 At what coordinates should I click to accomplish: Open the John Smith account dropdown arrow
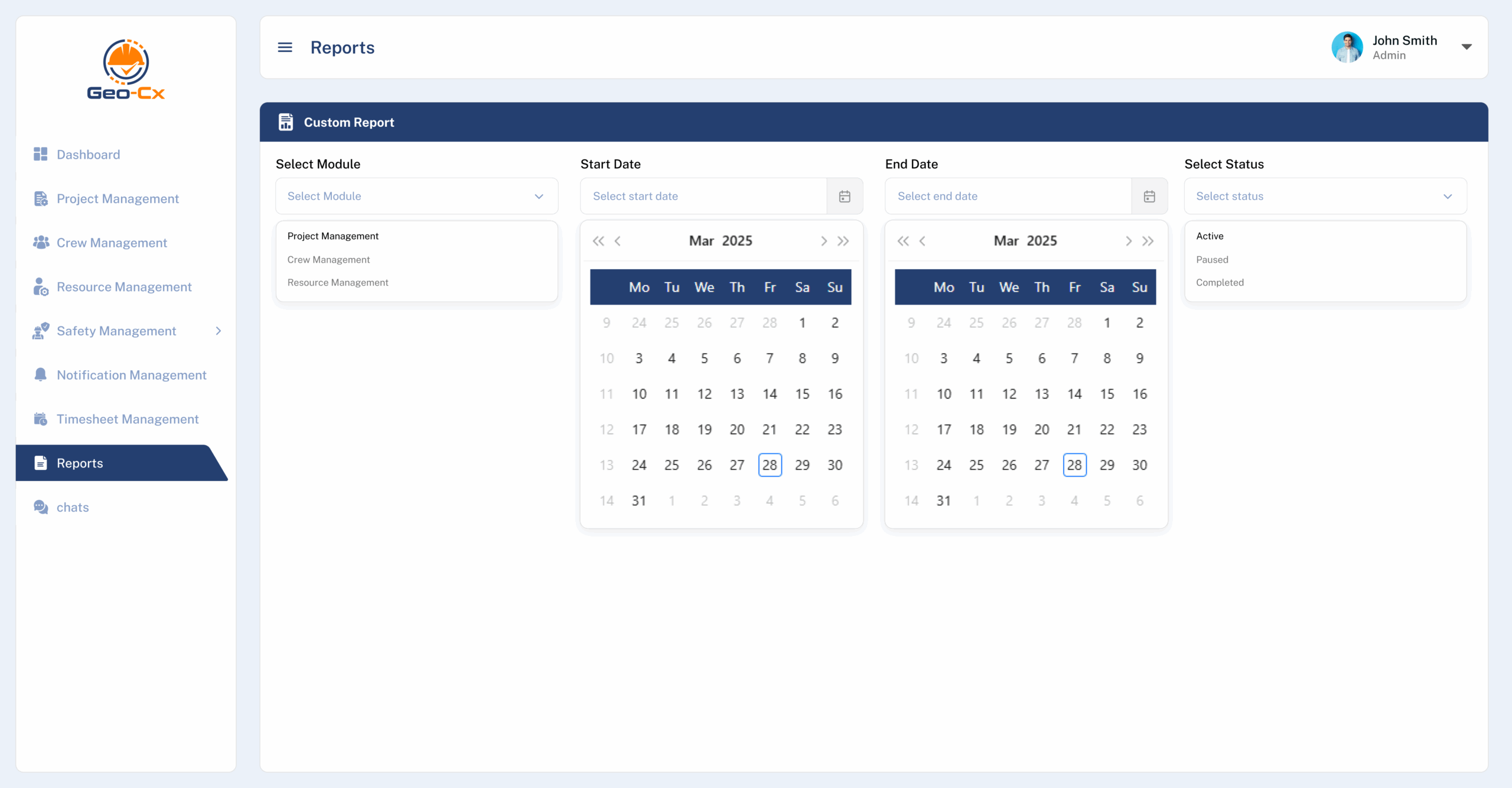click(x=1467, y=47)
